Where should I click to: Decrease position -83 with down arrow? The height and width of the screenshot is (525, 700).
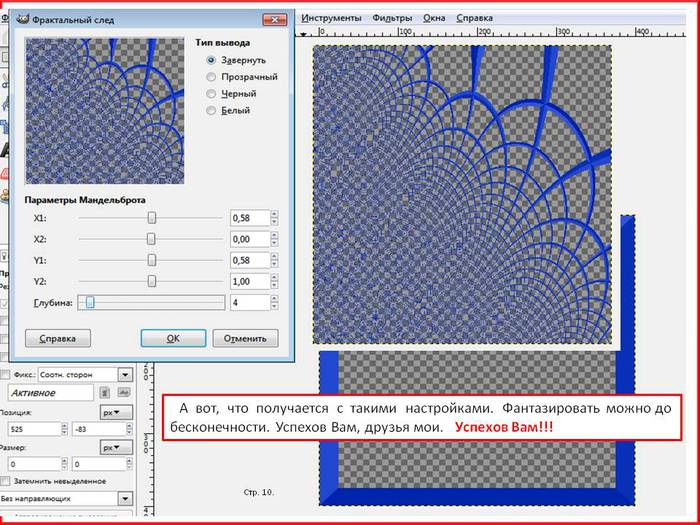tap(129, 433)
